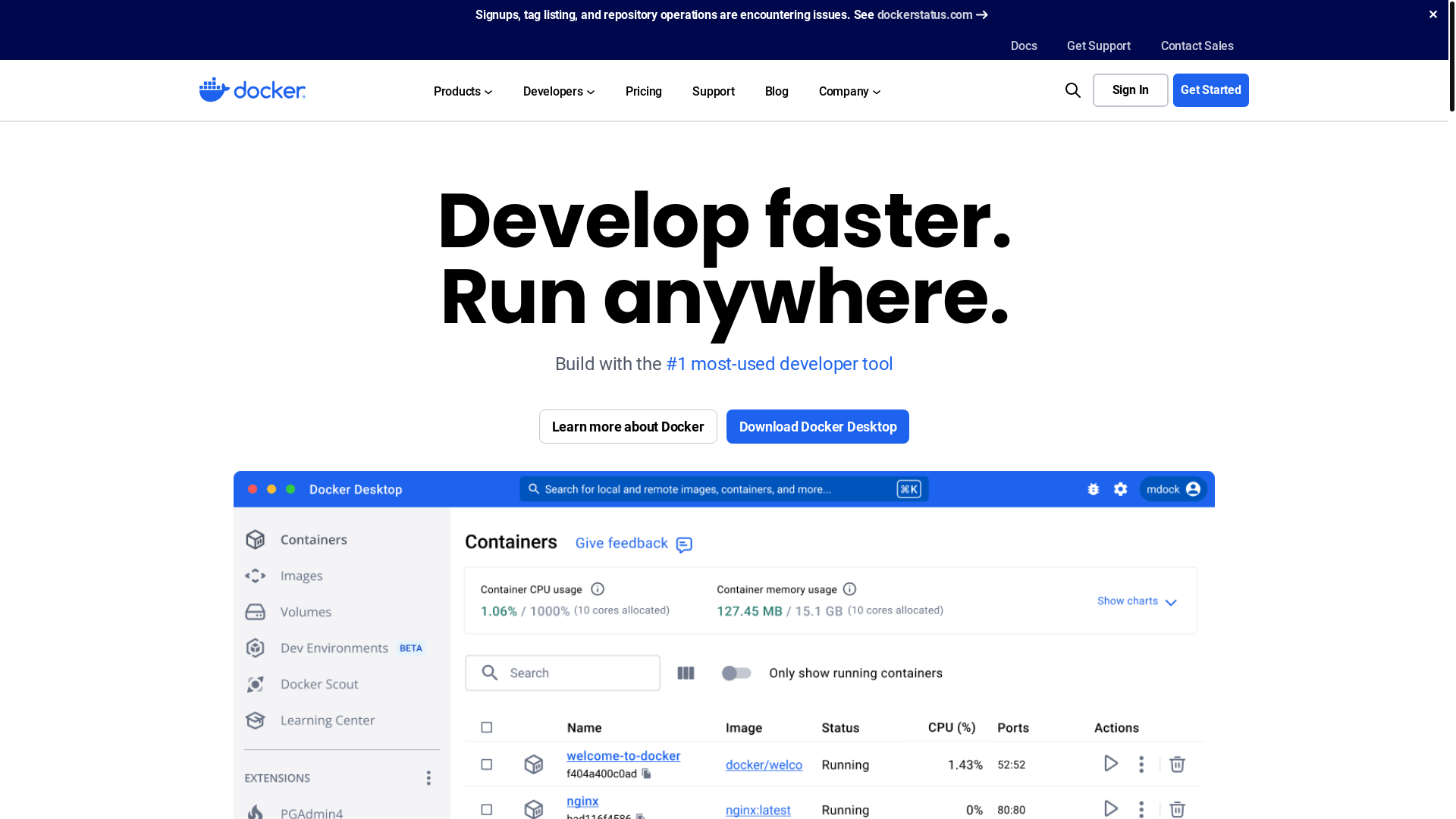Start the welcome-to-docker container play button
The width and height of the screenshot is (1456, 819).
[x=1111, y=764]
